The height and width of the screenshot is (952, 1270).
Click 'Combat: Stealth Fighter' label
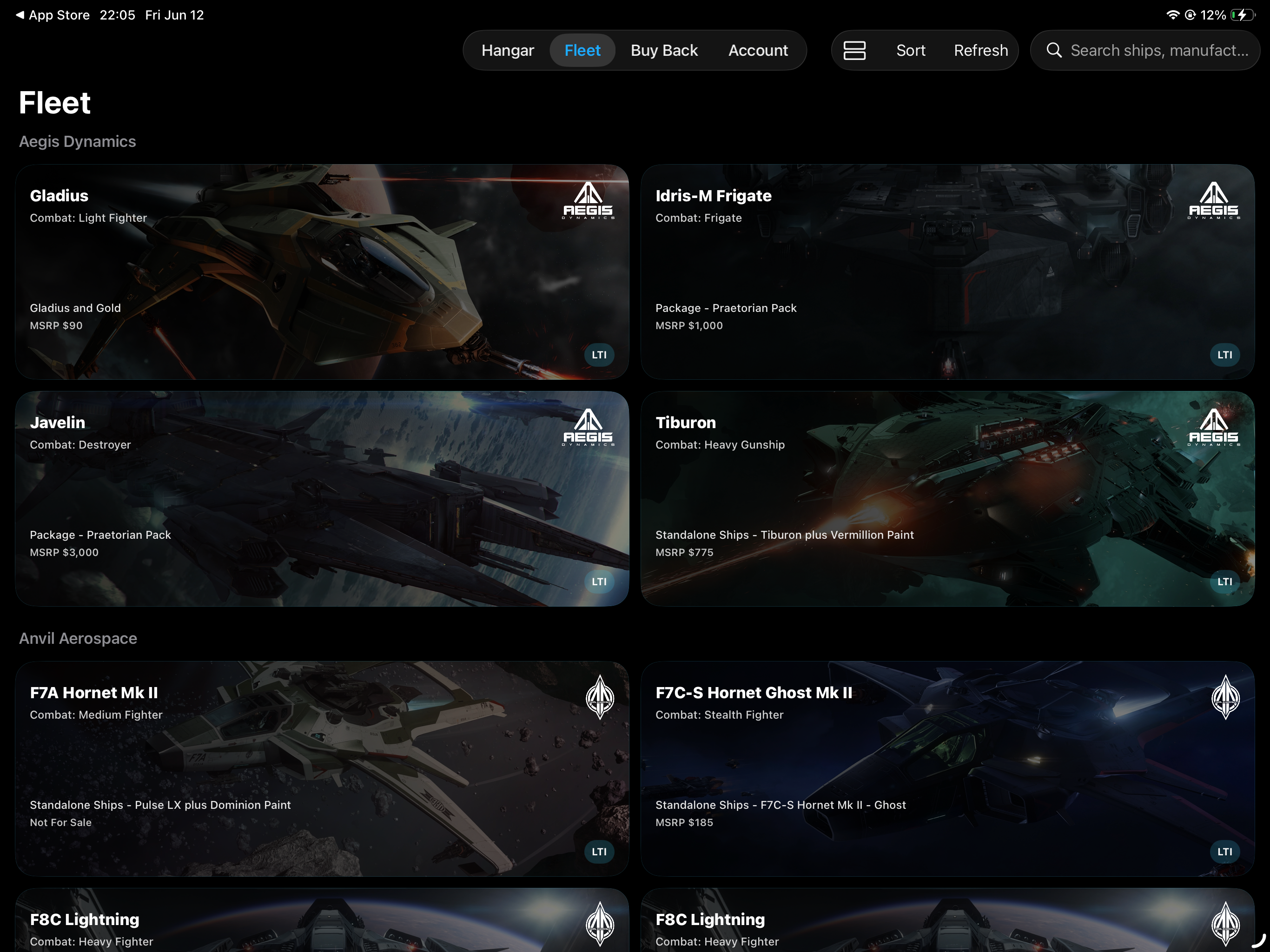tap(720, 715)
